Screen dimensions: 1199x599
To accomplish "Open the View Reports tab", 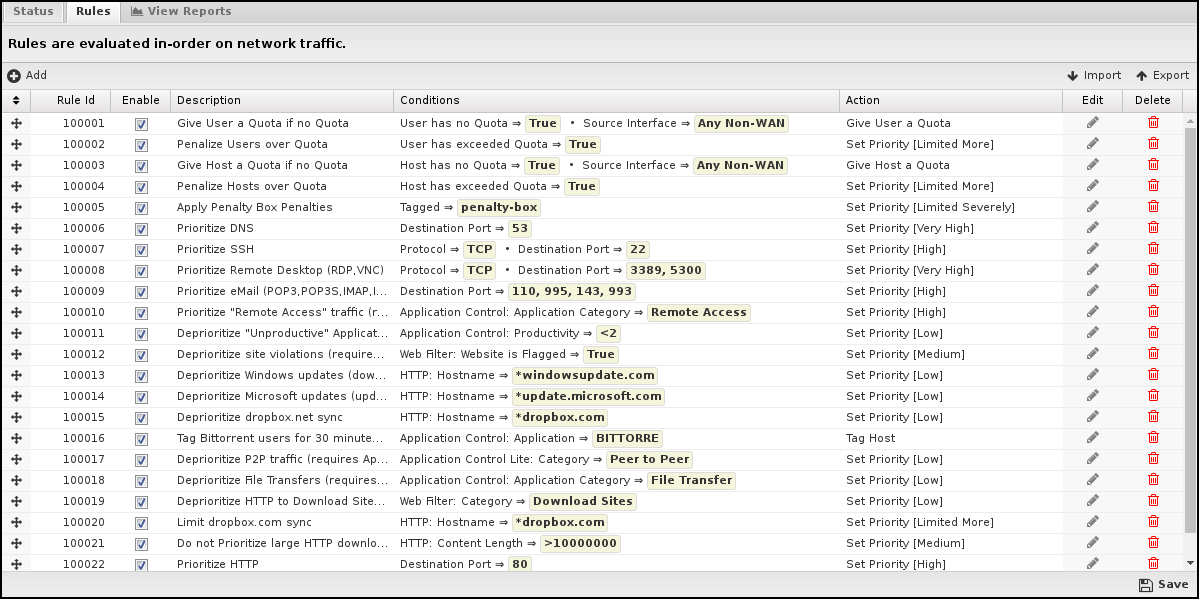I will pyautogui.click(x=181, y=11).
